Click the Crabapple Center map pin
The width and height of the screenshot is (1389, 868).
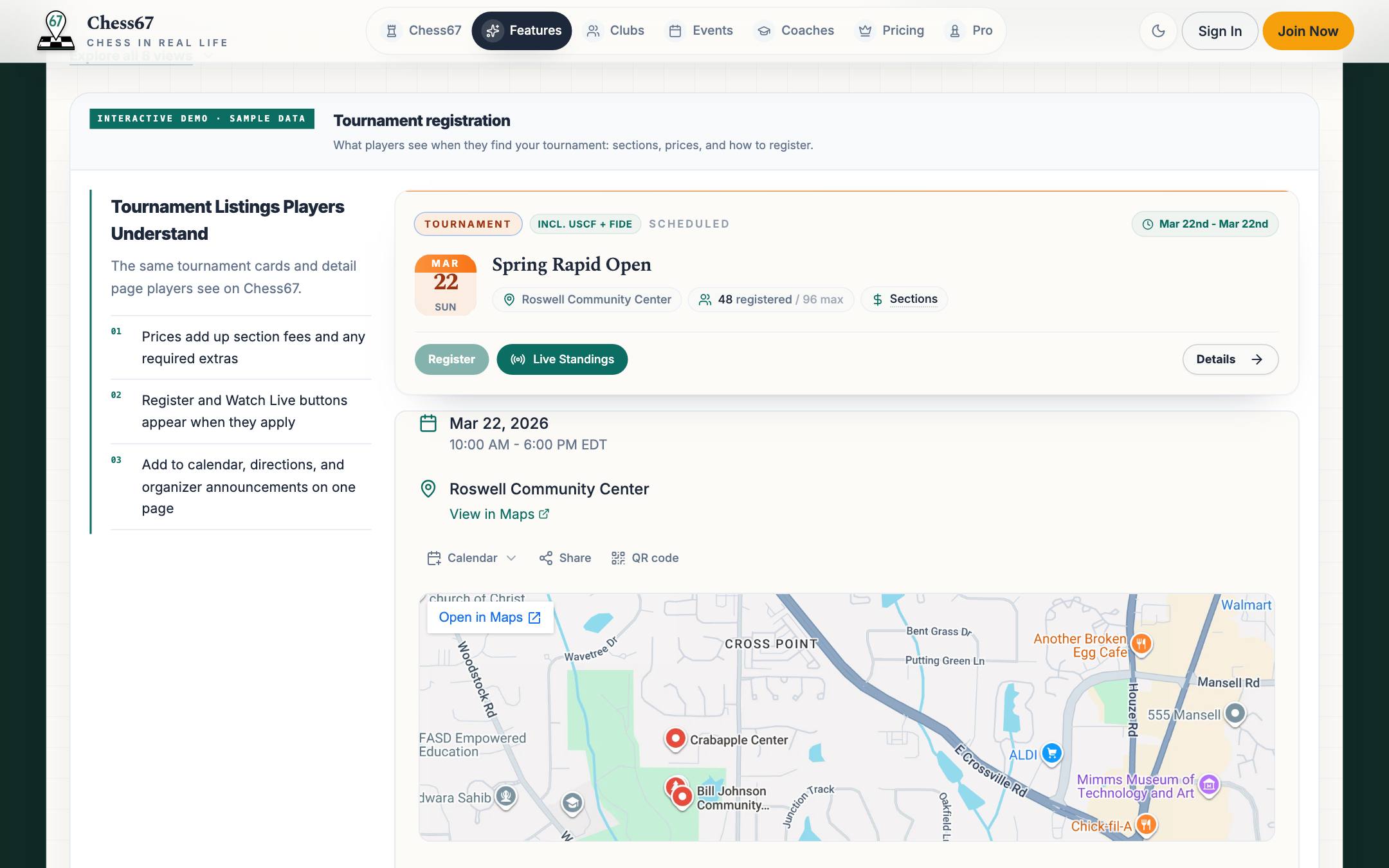click(x=675, y=739)
